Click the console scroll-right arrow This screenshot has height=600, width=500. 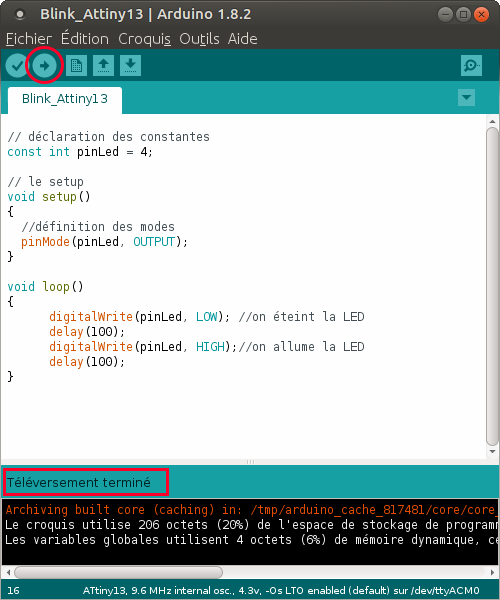pyautogui.click(x=492, y=572)
